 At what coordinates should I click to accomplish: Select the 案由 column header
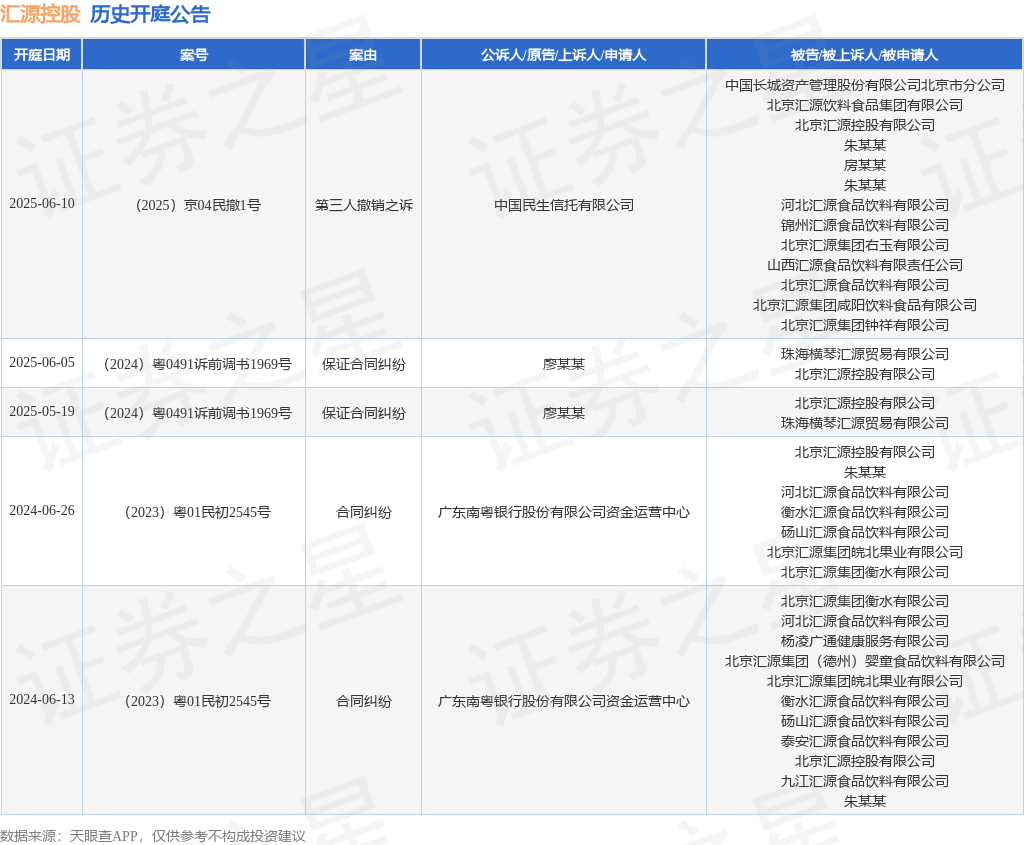(363, 55)
